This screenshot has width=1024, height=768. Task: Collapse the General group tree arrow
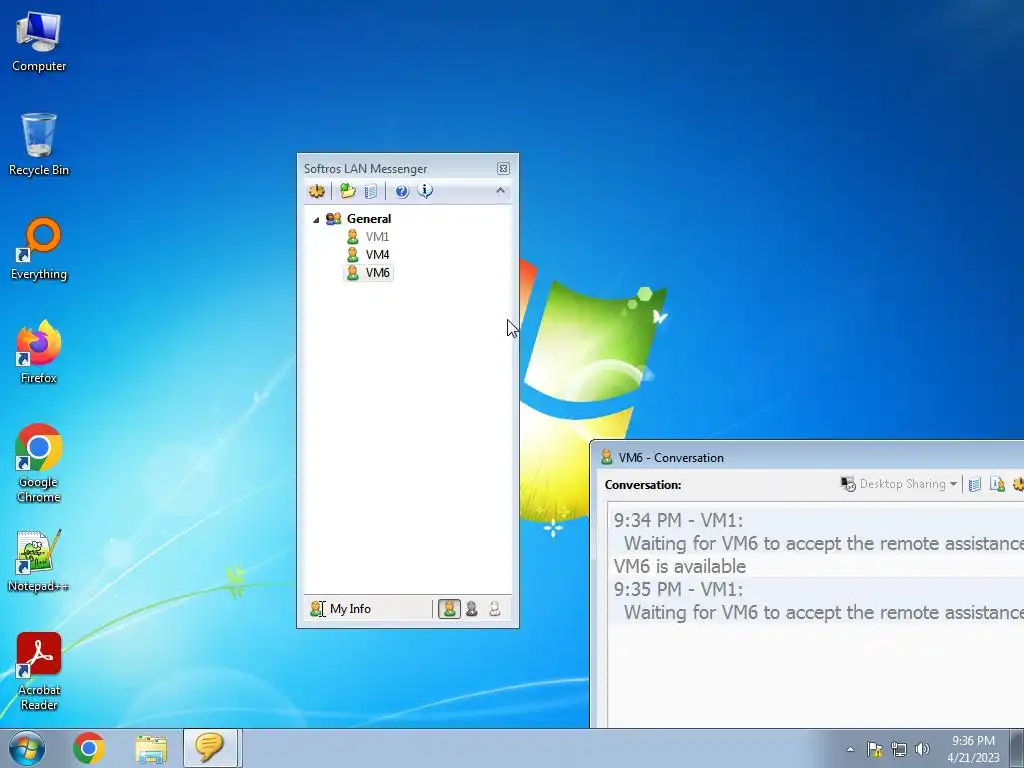[x=316, y=220]
